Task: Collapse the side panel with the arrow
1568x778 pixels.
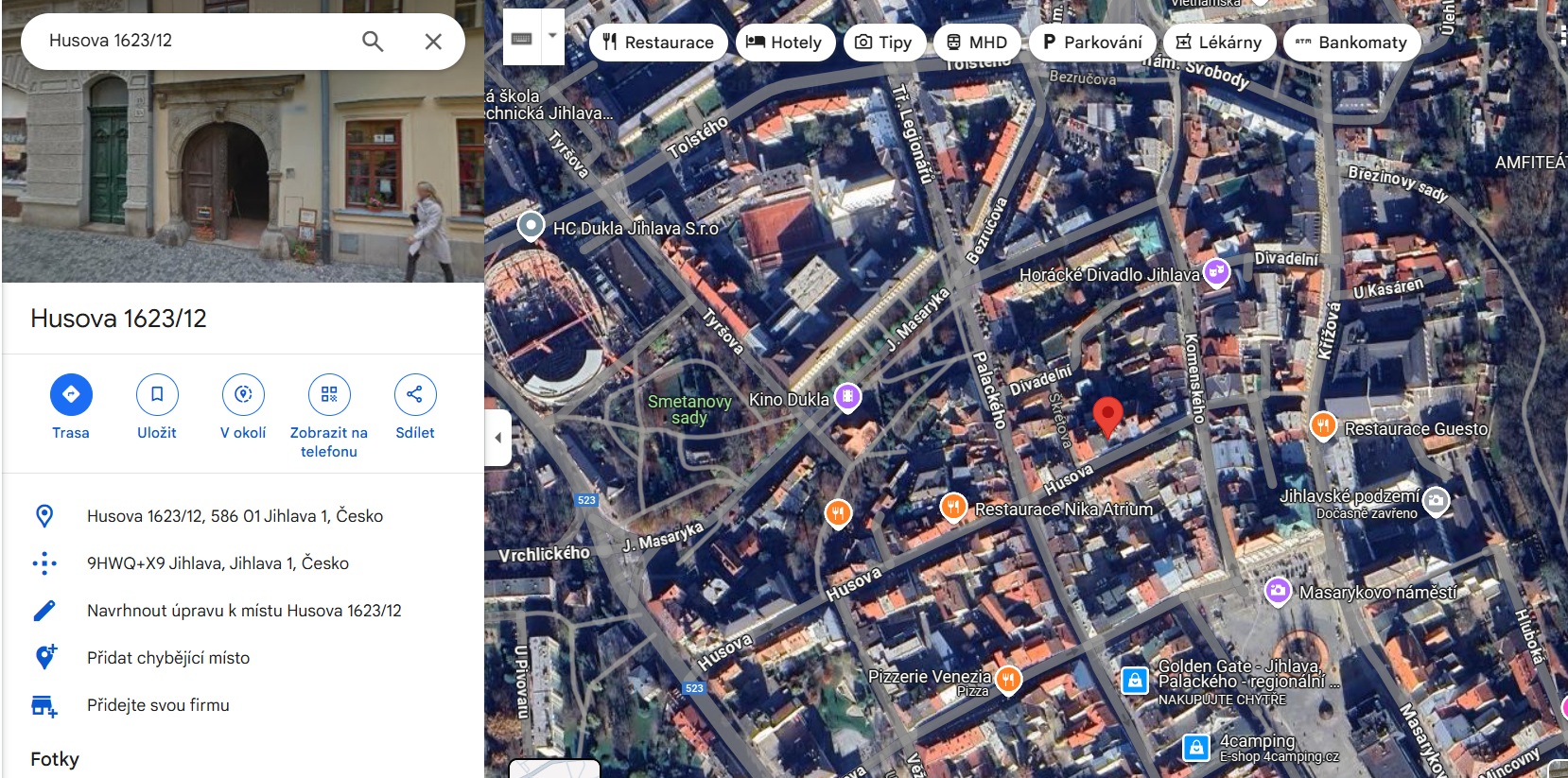Action: click(x=498, y=438)
